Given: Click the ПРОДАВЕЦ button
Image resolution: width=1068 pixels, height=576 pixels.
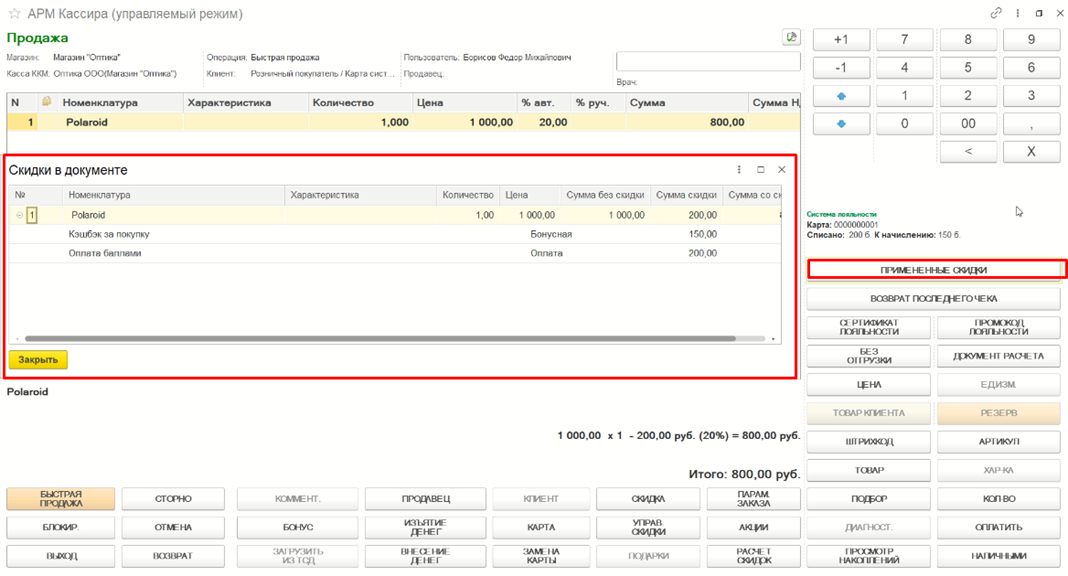Looking at the screenshot, I should point(426,498).
